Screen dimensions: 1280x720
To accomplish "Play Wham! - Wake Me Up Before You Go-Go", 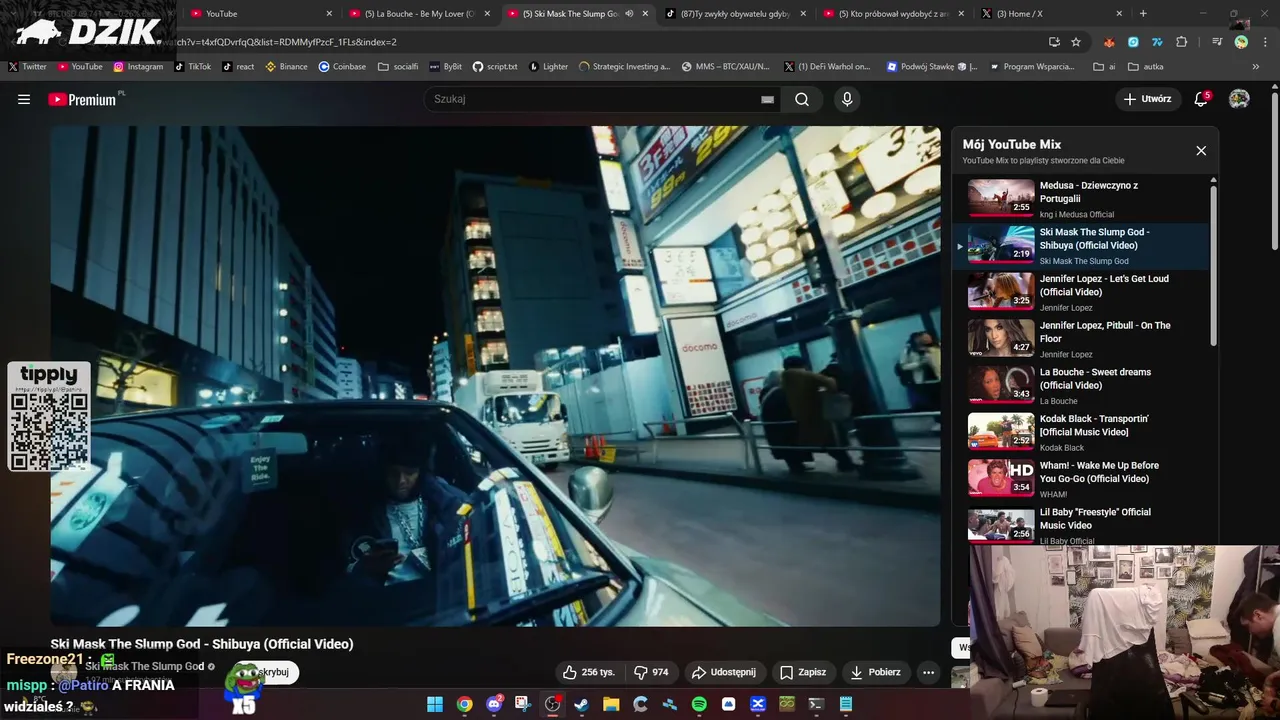I will coord(1083,479).
